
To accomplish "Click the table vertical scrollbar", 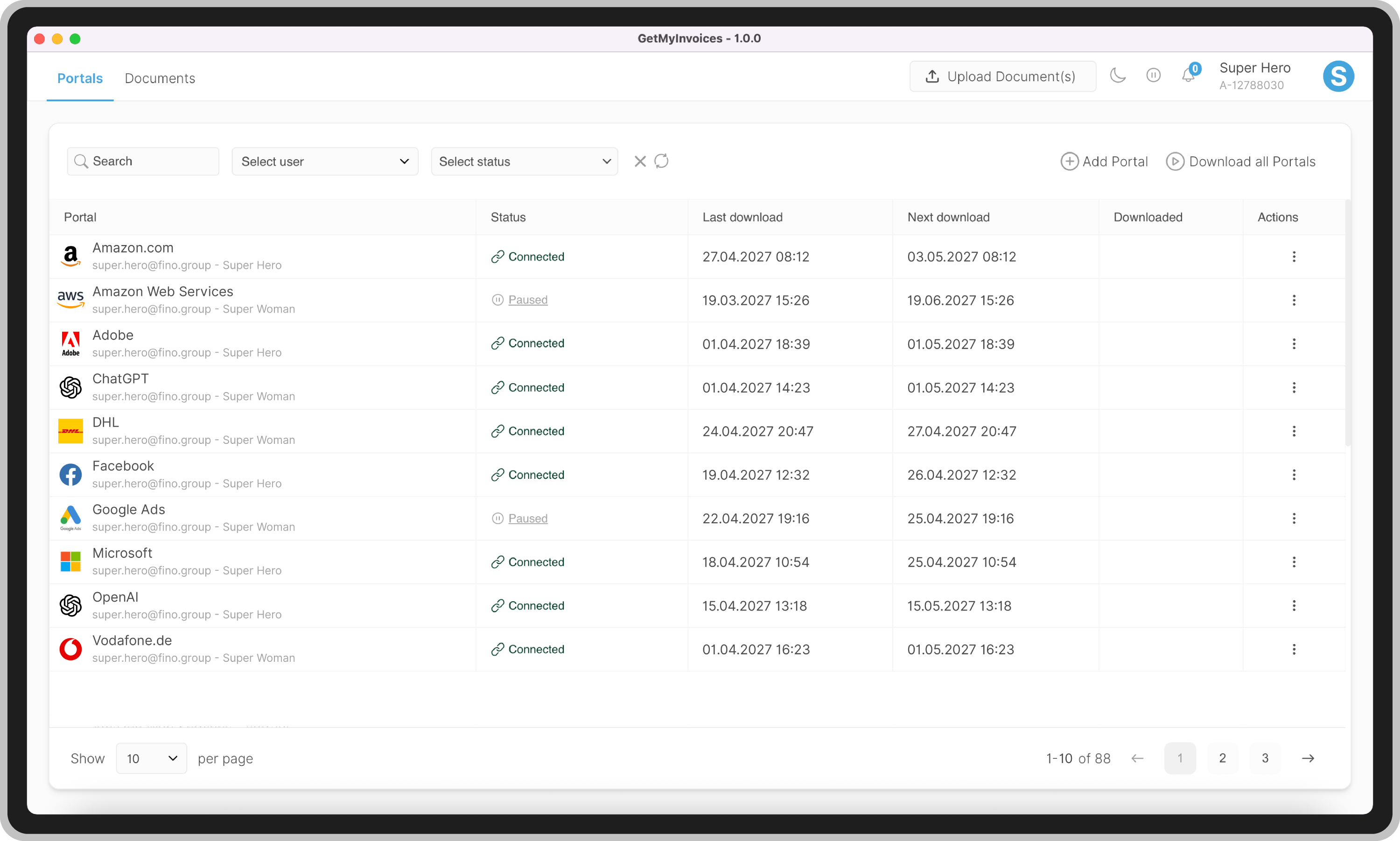I will (x=1348, y=323).
